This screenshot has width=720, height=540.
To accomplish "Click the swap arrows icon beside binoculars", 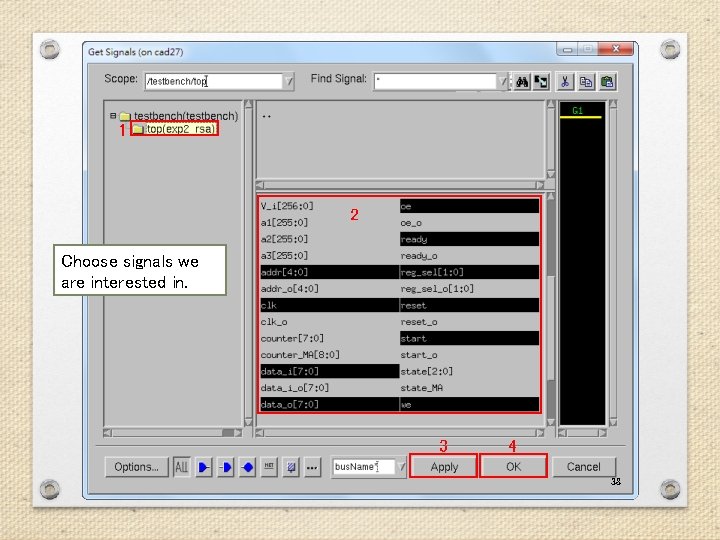I will tap(541, 82).
